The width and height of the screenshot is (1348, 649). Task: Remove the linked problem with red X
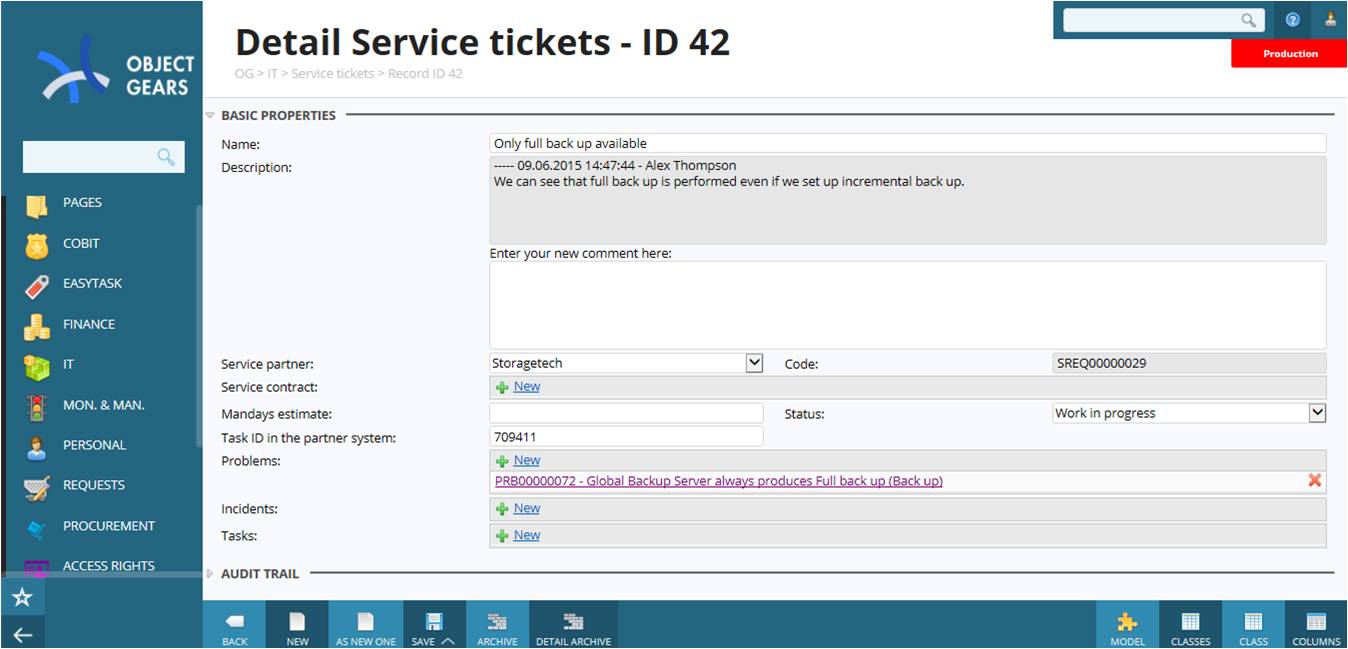(x=1315, y=481)
